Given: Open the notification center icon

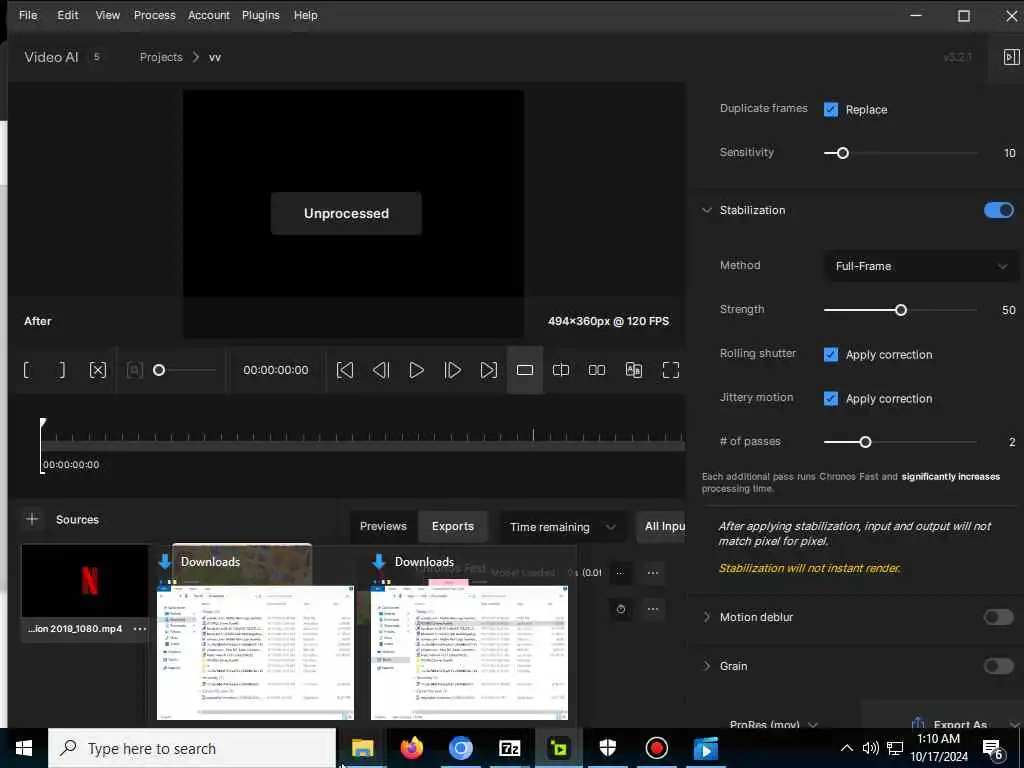Looking at the screenshot, I should pyautogui.click(x=993, y=749).
